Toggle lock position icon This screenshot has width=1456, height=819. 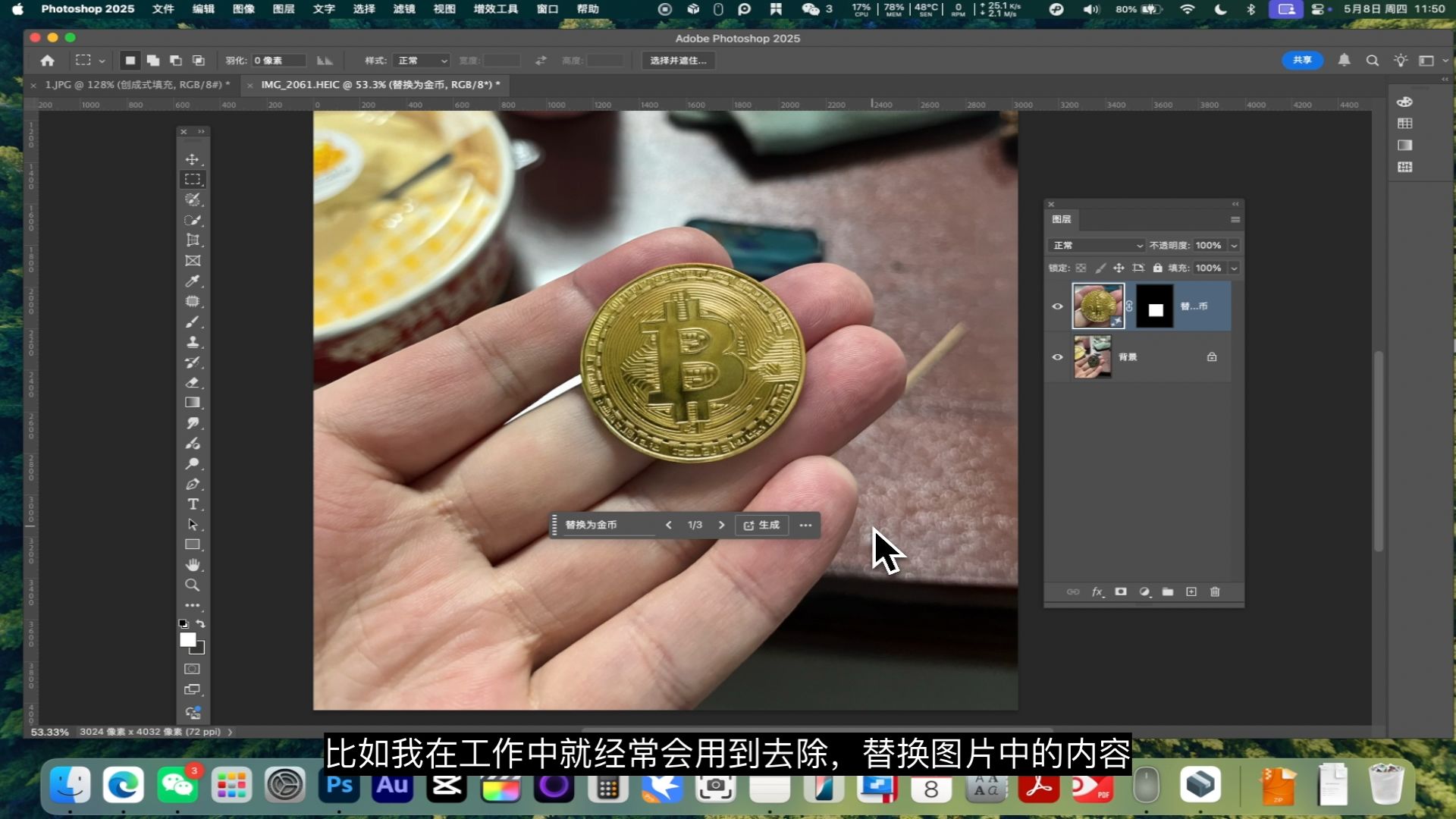pyautogui.click(x=1119, y=268)
